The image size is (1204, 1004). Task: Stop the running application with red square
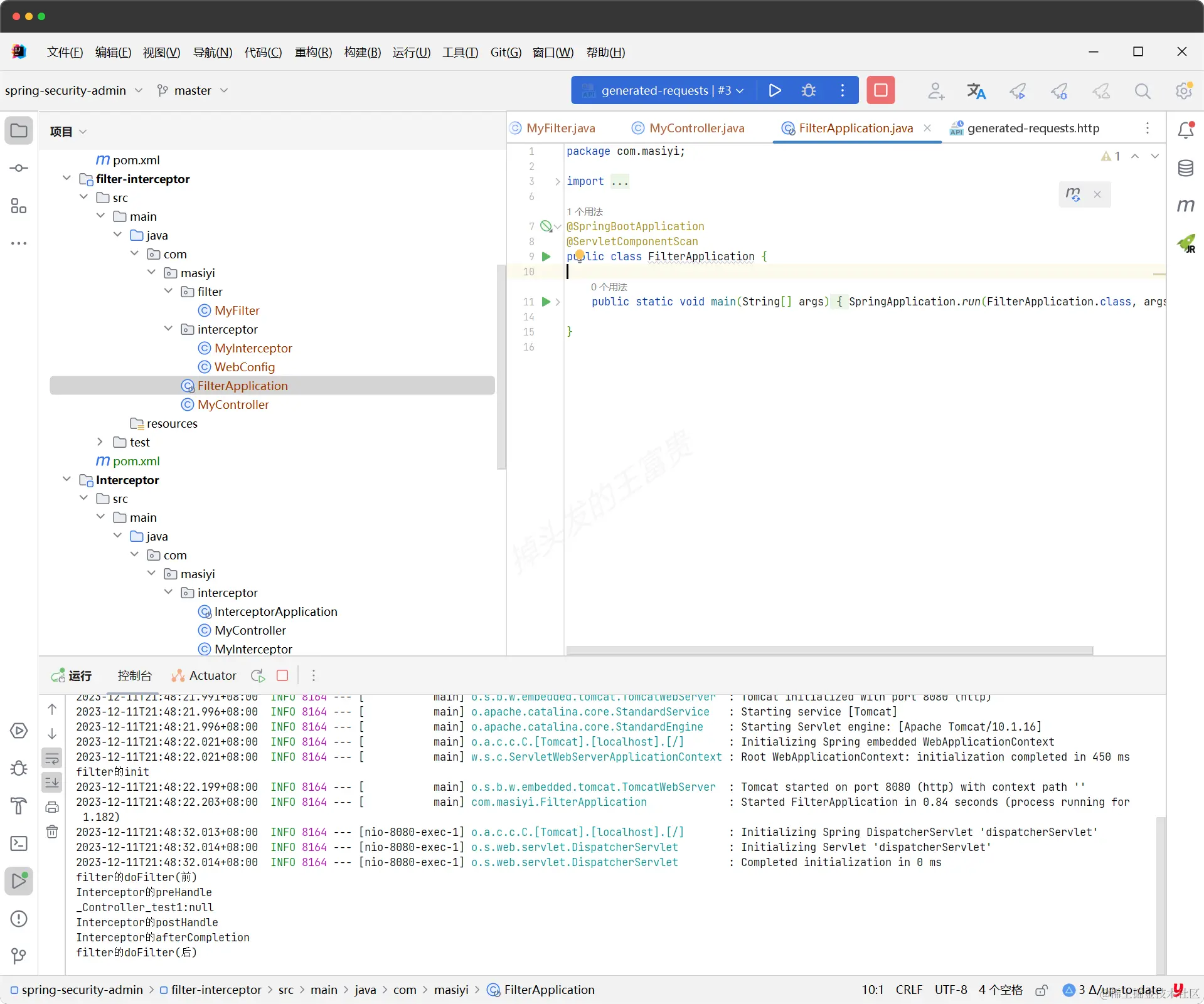880,90
